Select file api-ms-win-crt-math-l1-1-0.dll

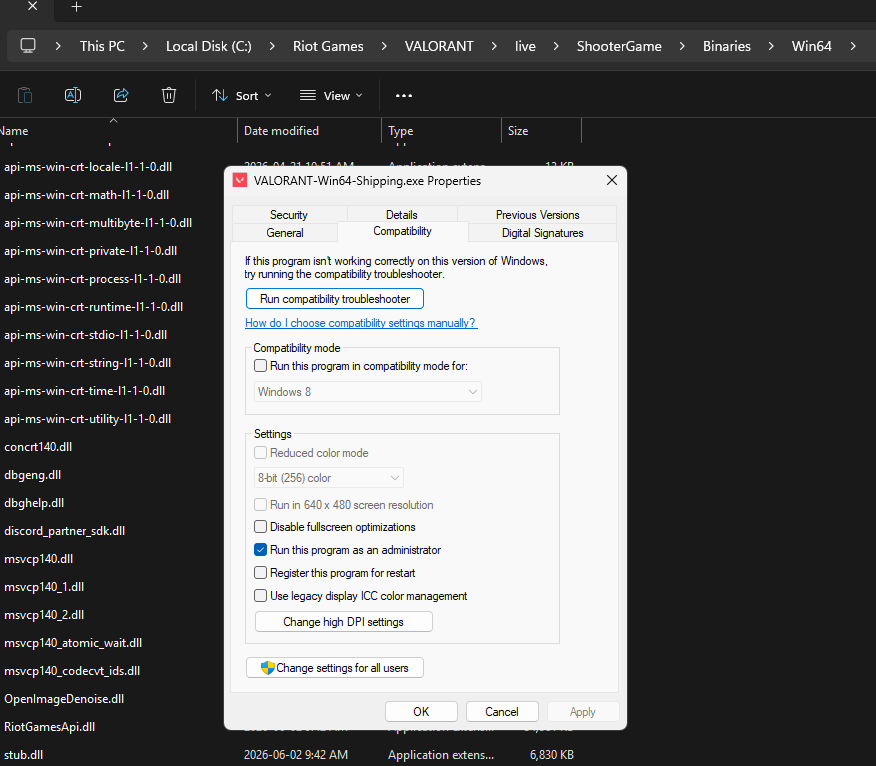87,194
